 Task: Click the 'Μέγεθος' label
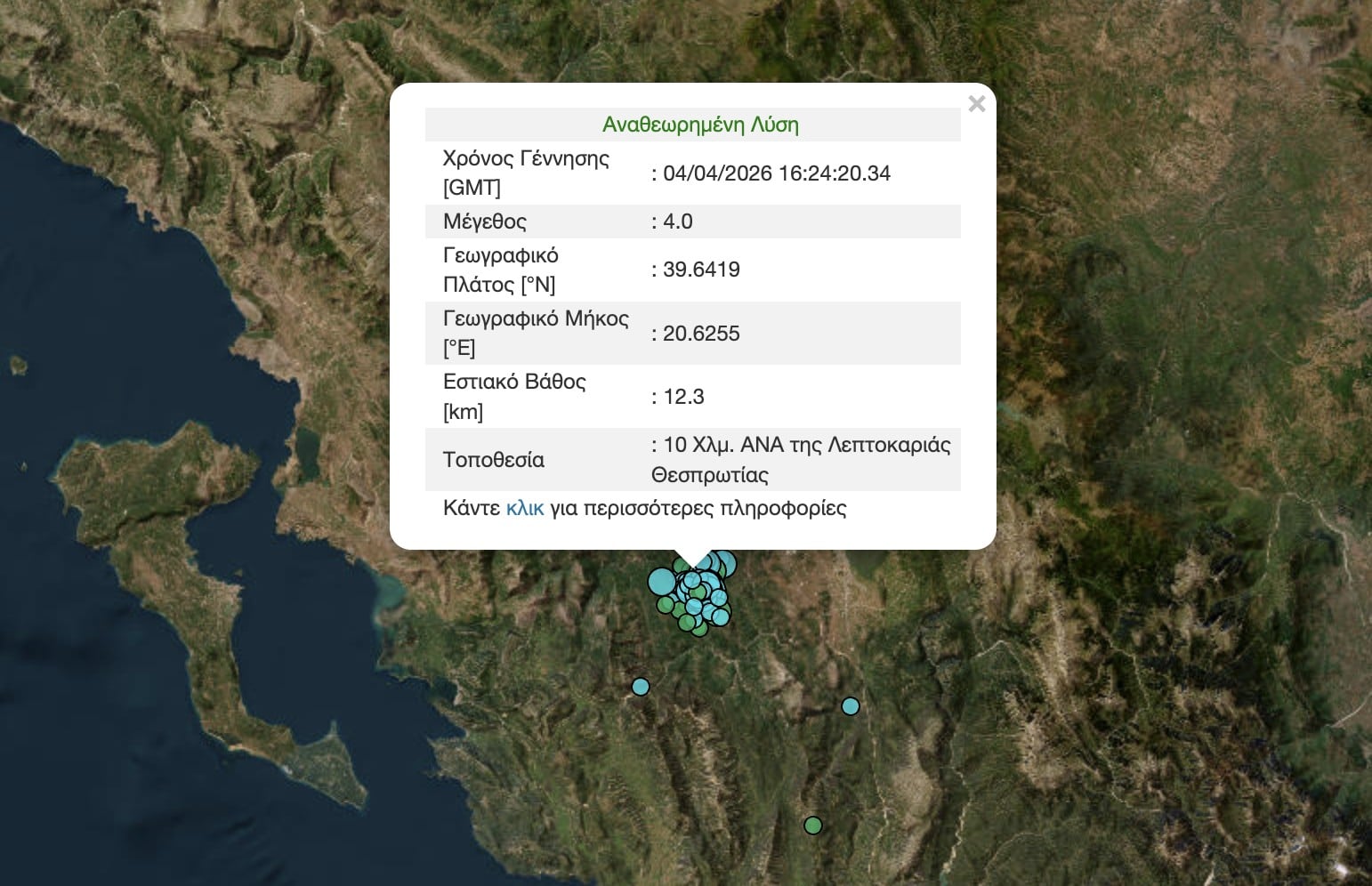point(485,221)
